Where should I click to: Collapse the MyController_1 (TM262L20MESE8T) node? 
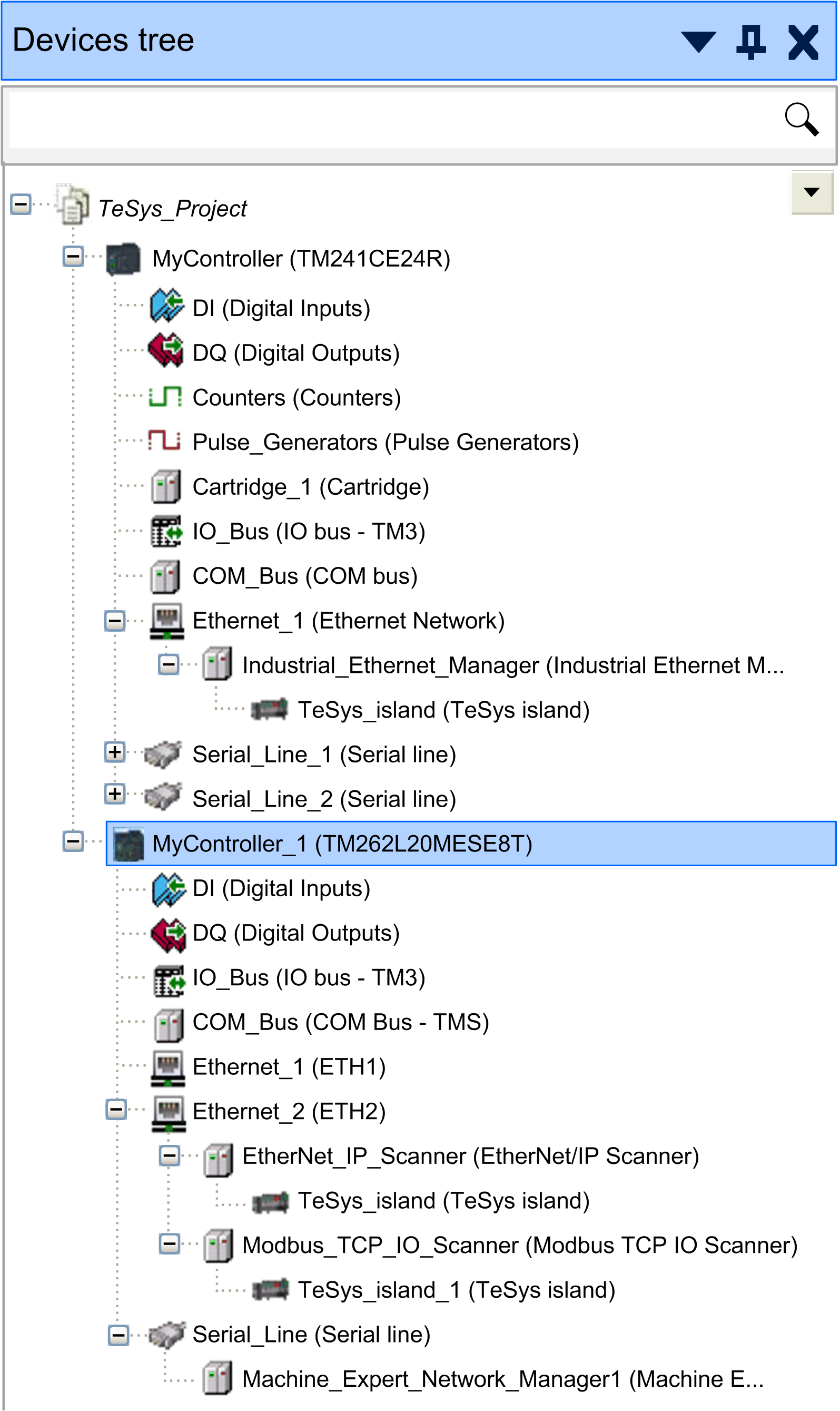click(73, 841)
